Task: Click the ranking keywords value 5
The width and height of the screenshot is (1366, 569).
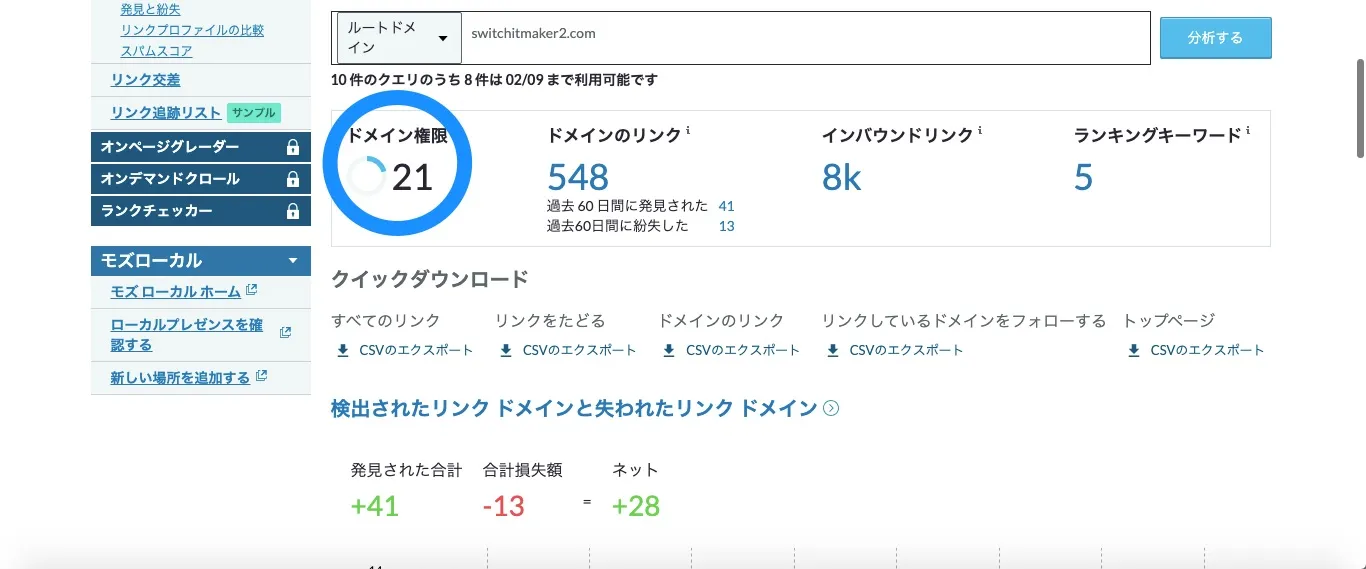Action: coord(1083,177)
